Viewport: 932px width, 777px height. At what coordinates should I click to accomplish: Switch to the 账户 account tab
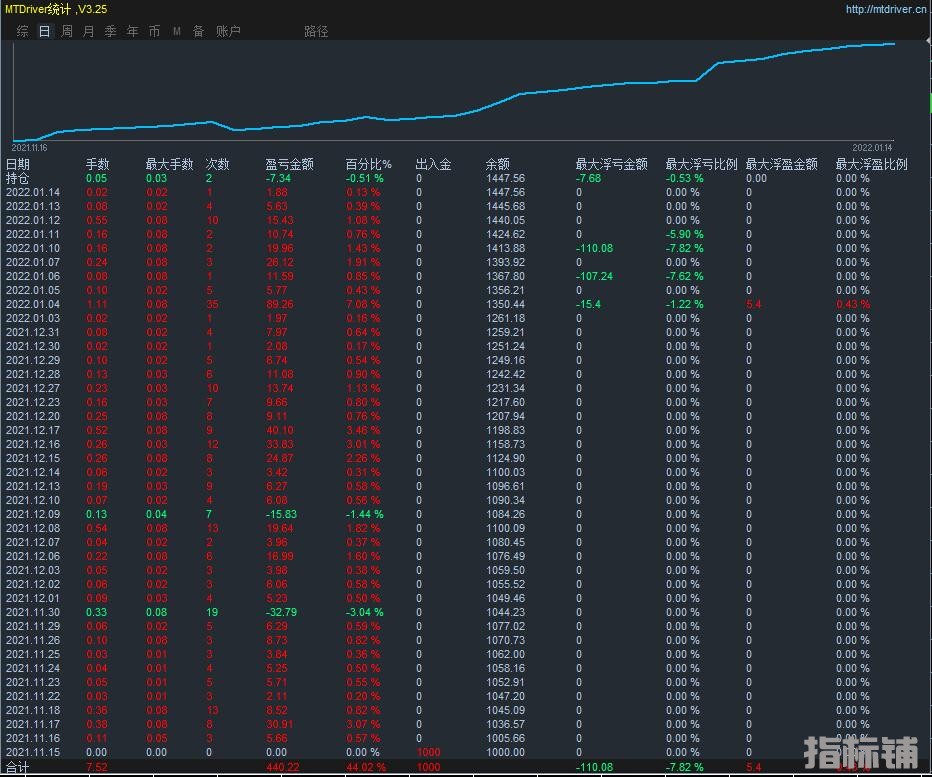click(x=228, y=31)
